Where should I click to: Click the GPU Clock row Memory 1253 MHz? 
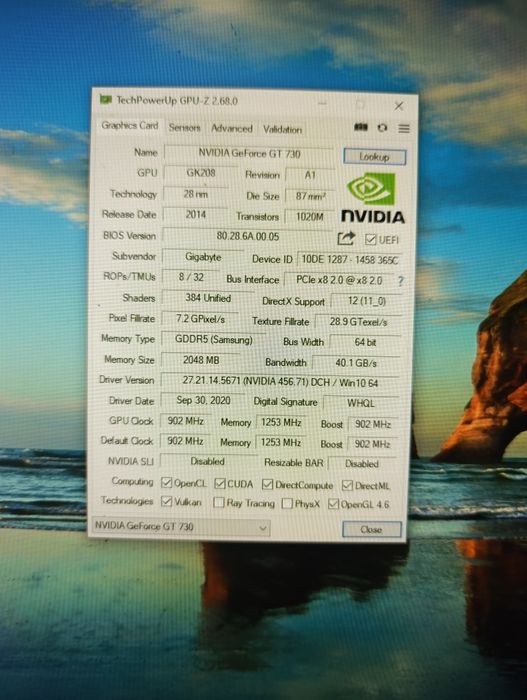(x=281, y=422)
